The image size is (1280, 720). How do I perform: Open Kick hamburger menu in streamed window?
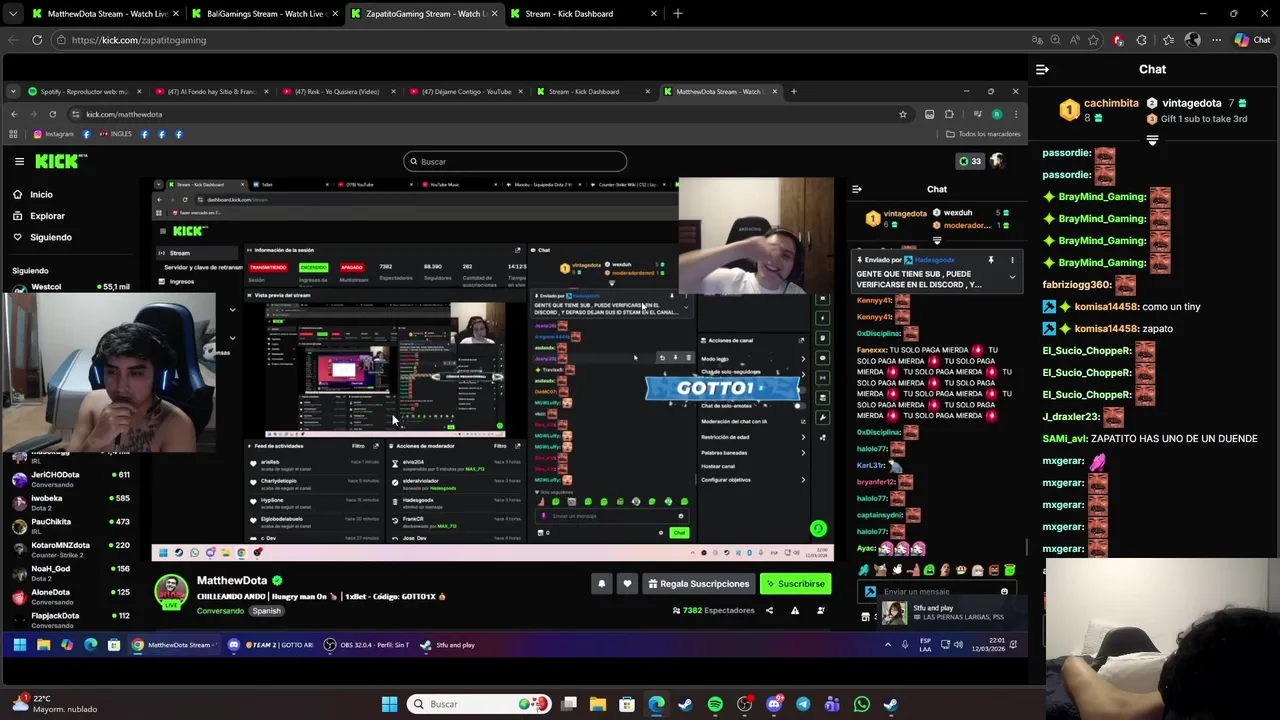pyautogui.click(x=19, y=161)
